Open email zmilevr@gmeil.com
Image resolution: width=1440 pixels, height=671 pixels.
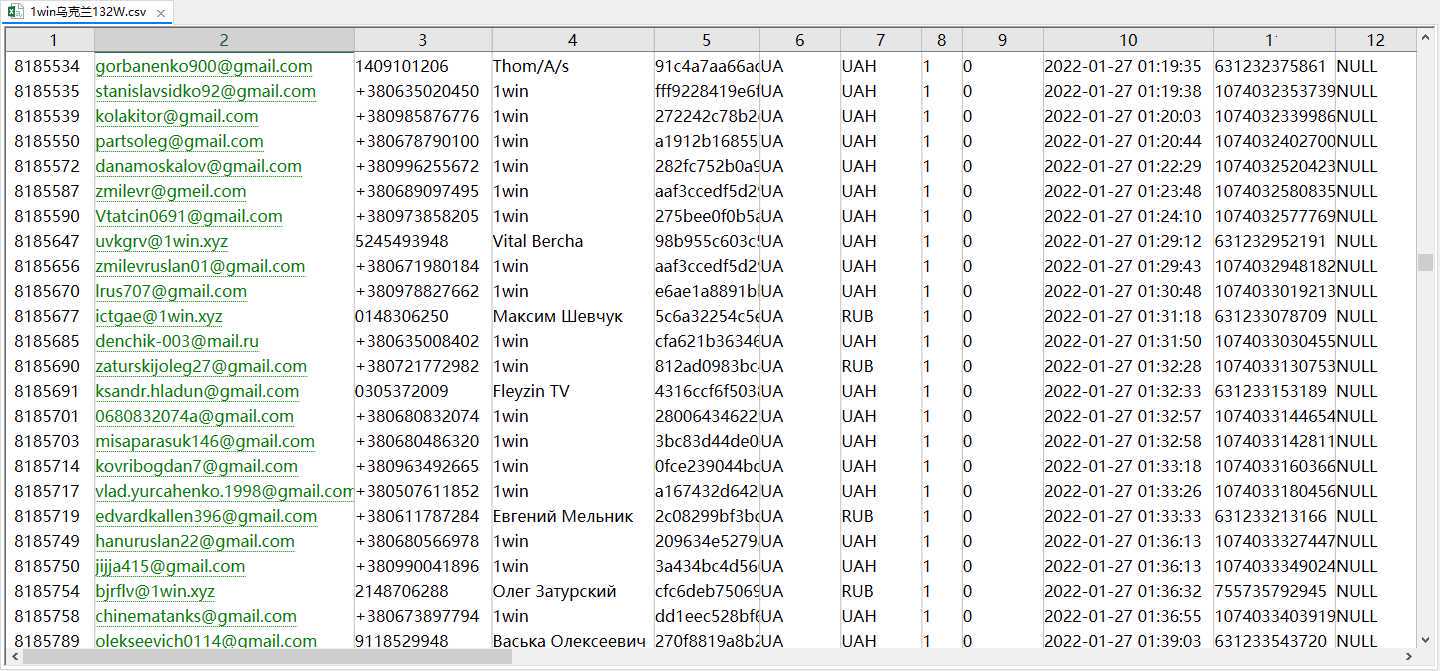[171, 191]
